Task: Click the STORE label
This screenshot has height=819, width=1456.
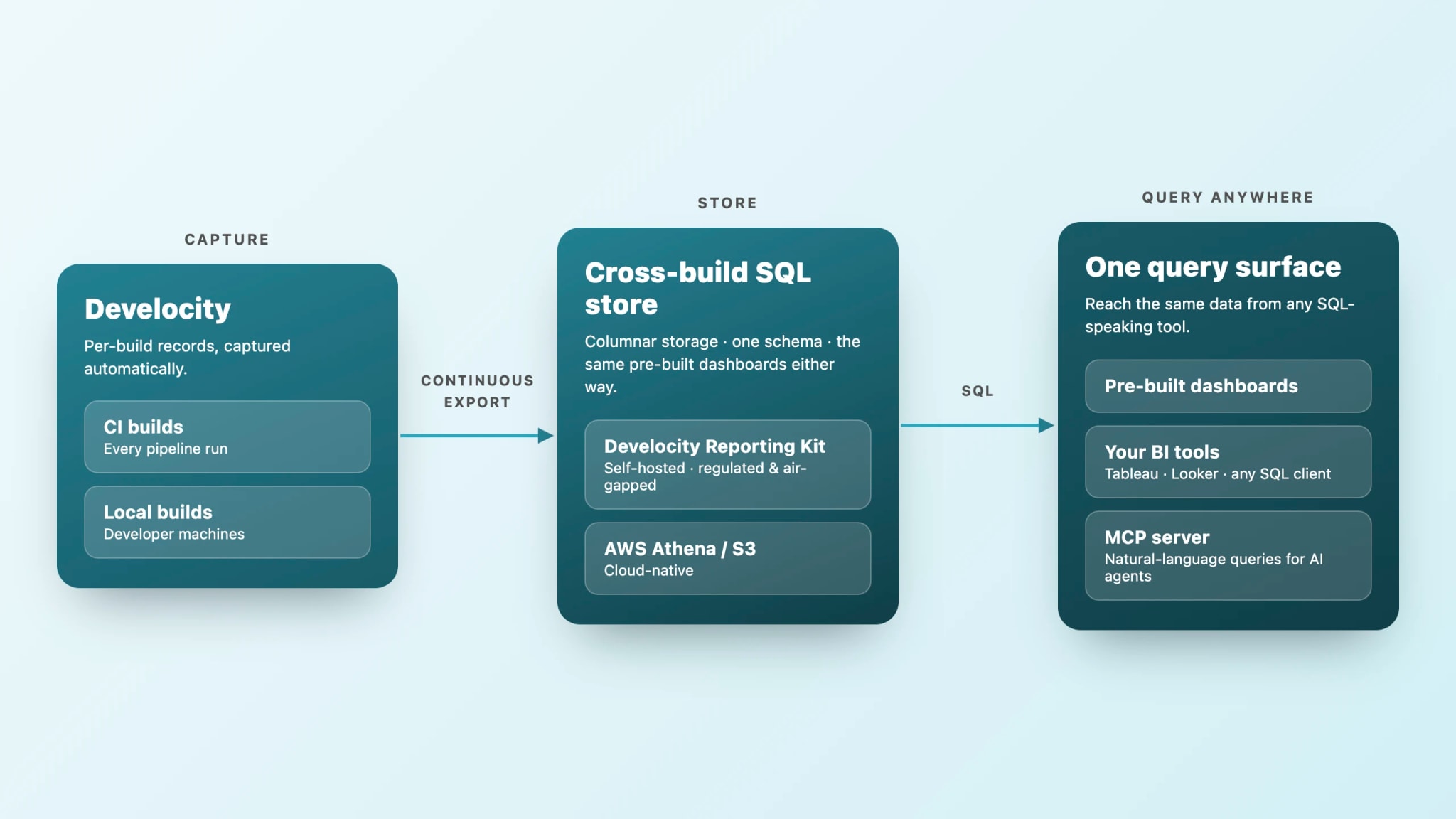Action: point(727,203)
